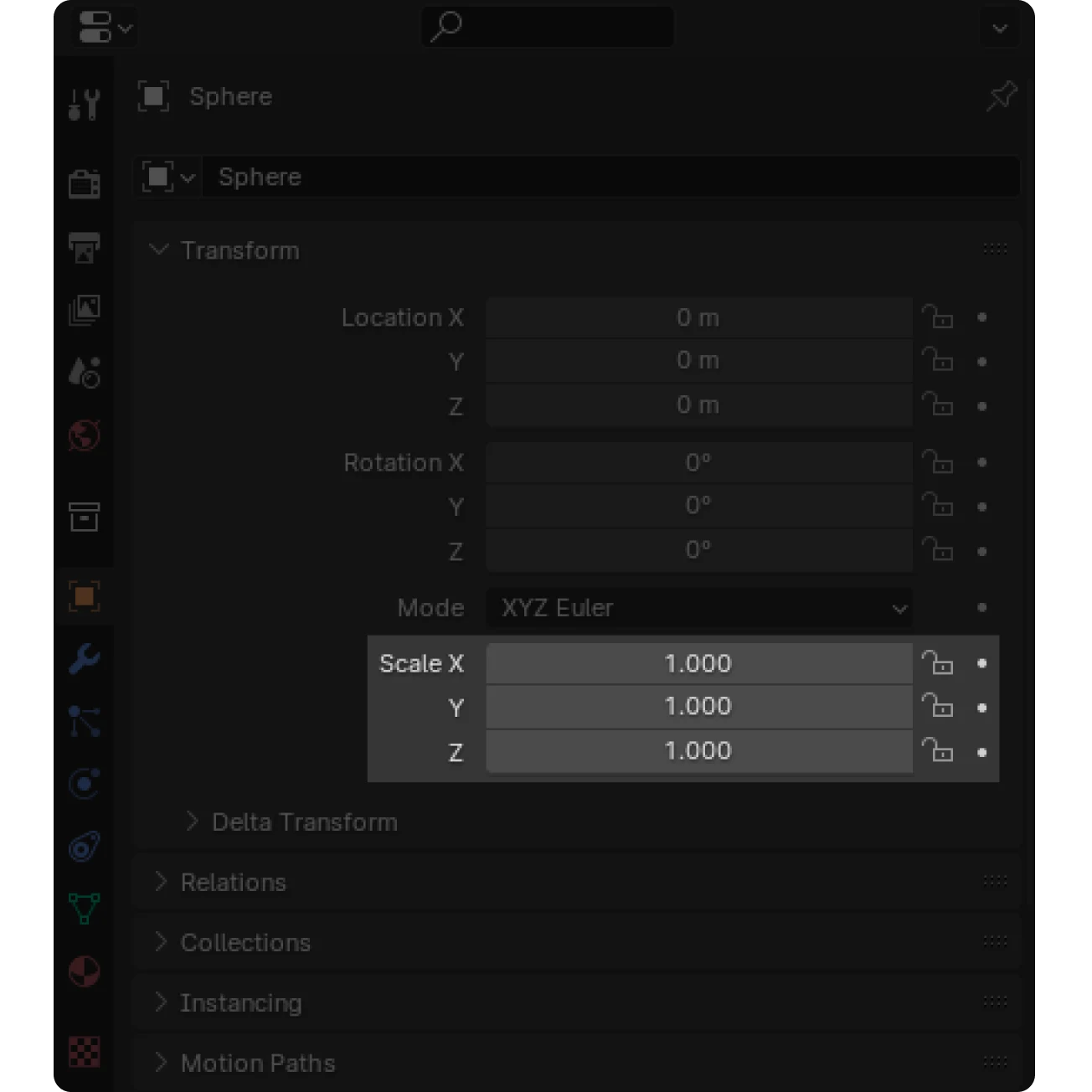Screen dimensions: 1092x1092
Task: Open the rotation Mode XYZ Euler dropdown
Action: pos(699,608)
